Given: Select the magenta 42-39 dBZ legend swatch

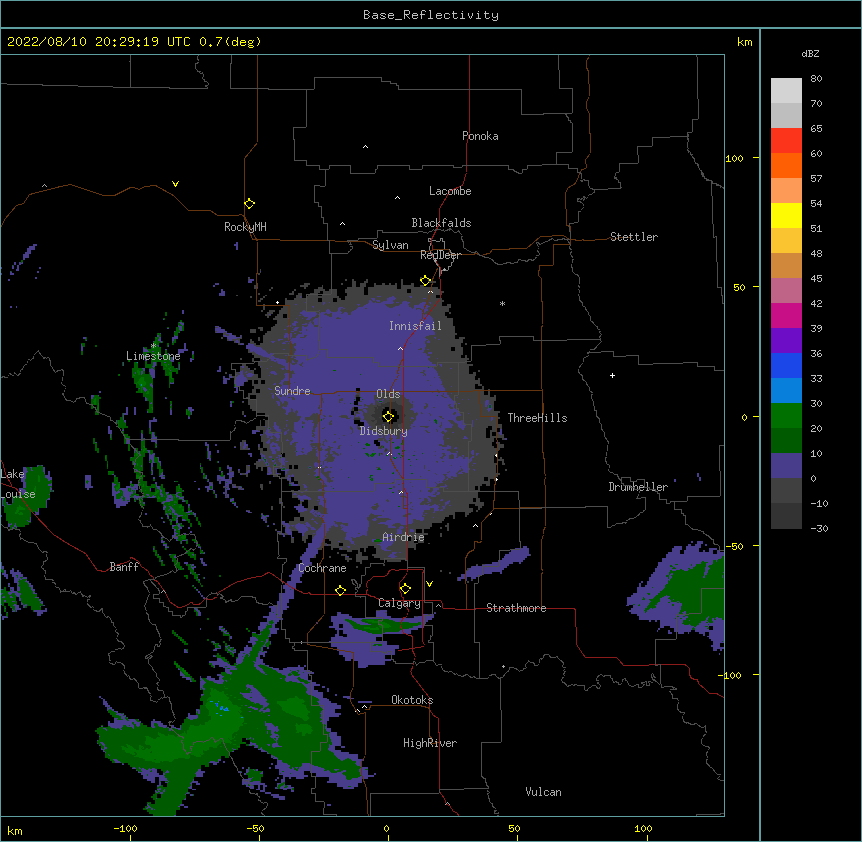Looking at the screenshot, I should (x=786, y=315).
